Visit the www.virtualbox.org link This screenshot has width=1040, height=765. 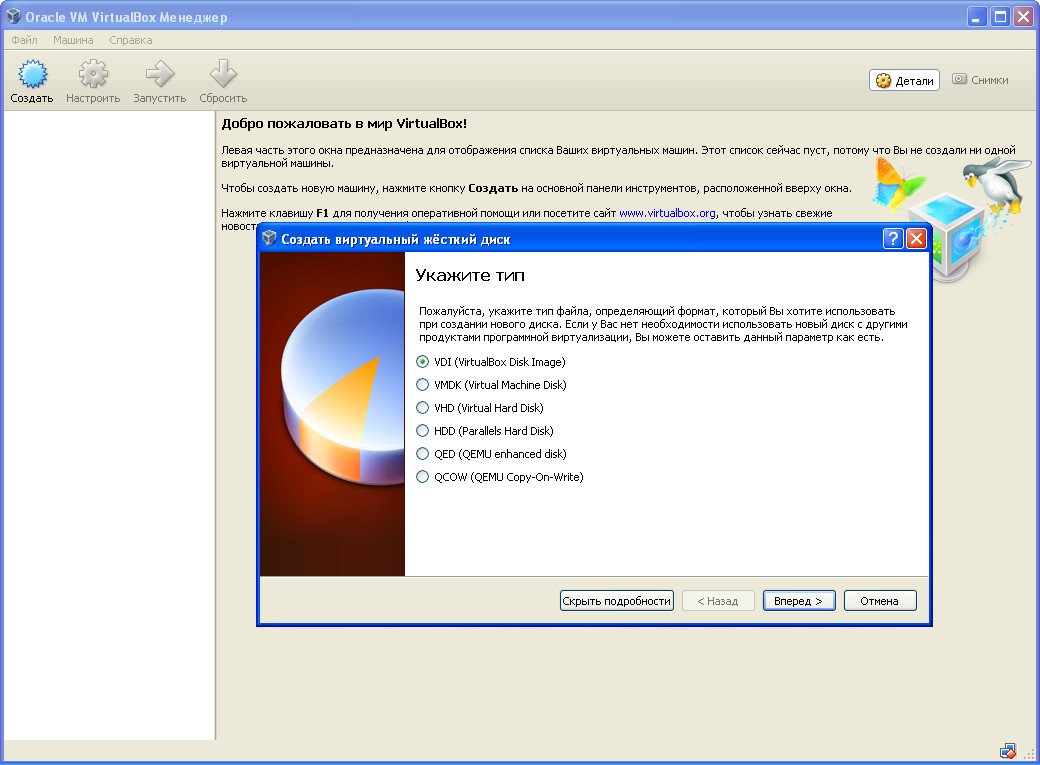667,213
